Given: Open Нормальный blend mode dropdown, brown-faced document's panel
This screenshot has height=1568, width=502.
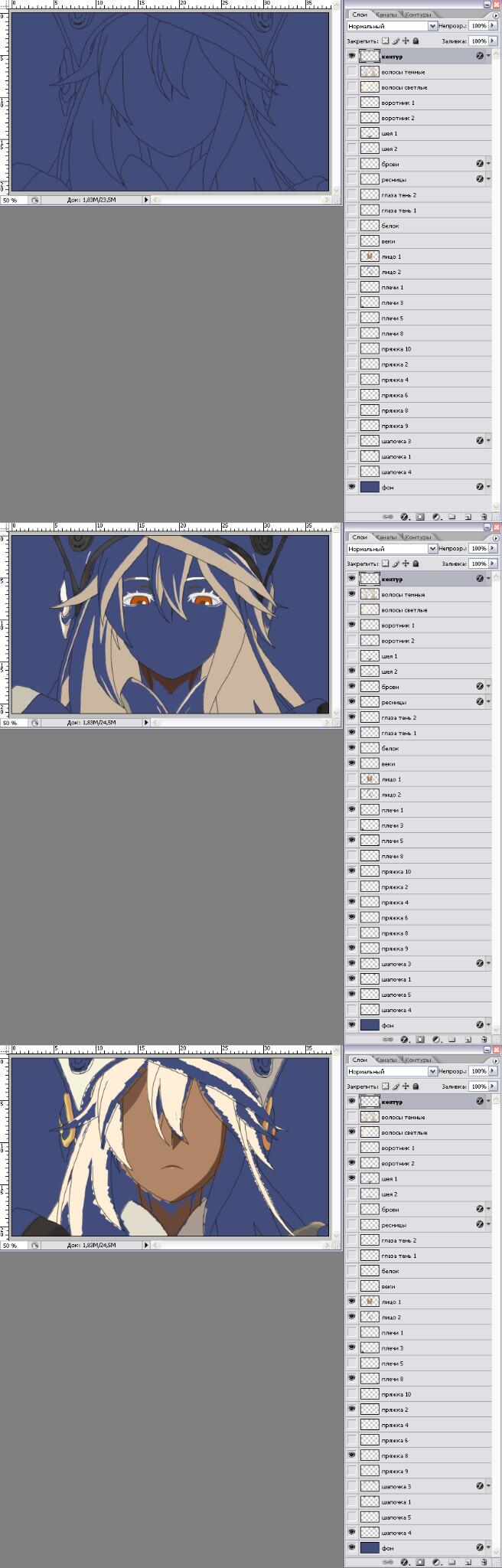Looking at the screenshot, I should click(x=432, y=1071).
